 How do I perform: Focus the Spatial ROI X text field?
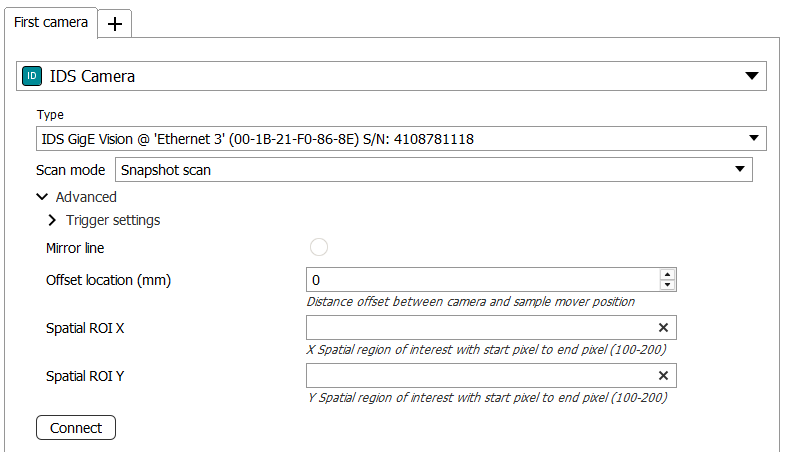pos(478,328)
